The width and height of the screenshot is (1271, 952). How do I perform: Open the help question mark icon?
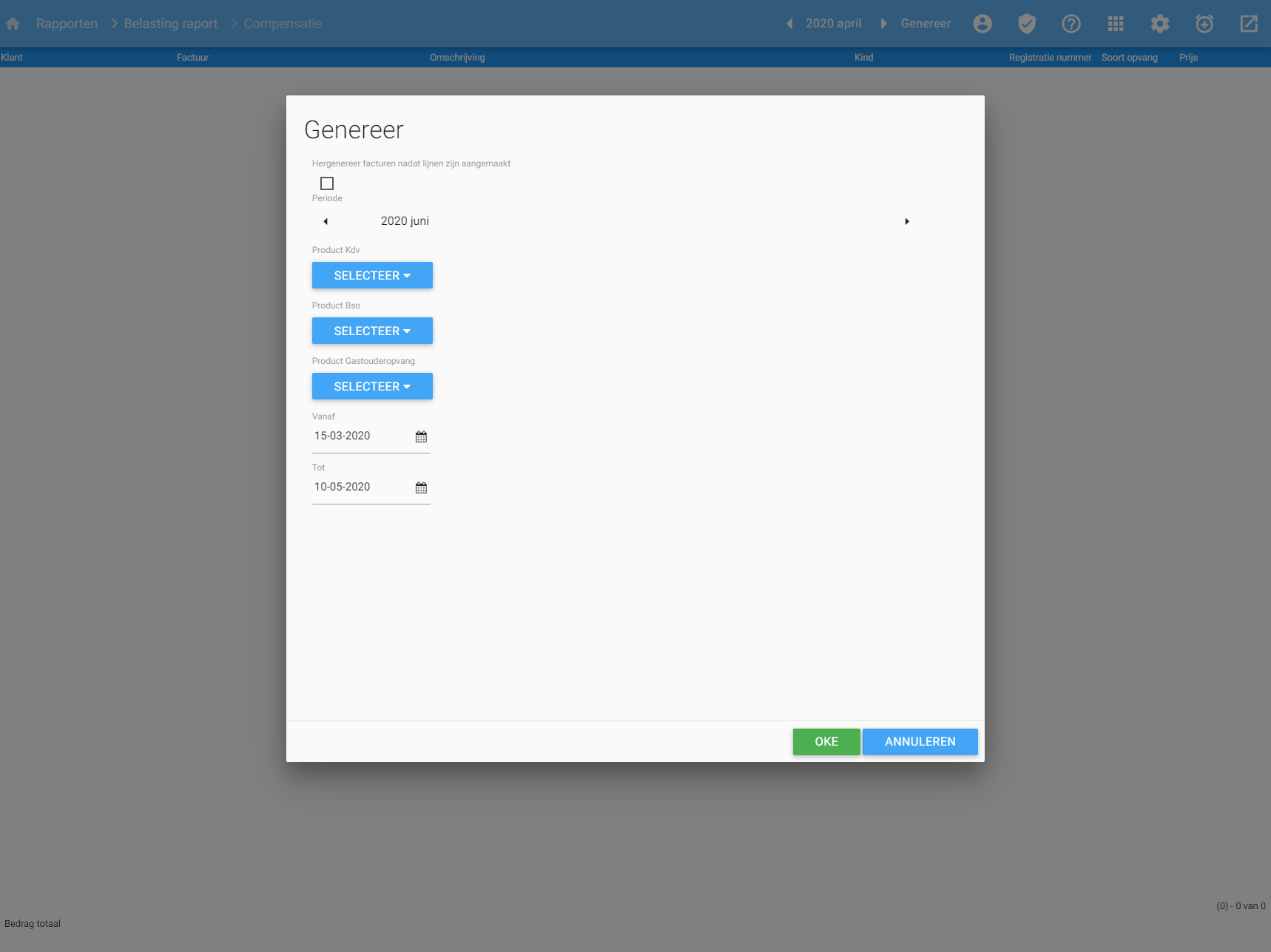pyautogui.click(x=1071, y=24)
